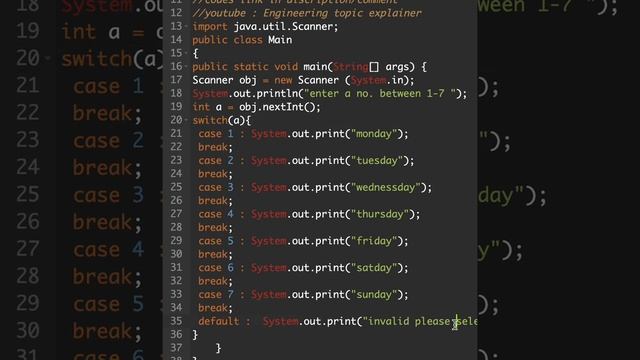Click the "thursday" string literal
Image resolution: width=640 pixels, height=360 pixels.
tap(380, 214)
